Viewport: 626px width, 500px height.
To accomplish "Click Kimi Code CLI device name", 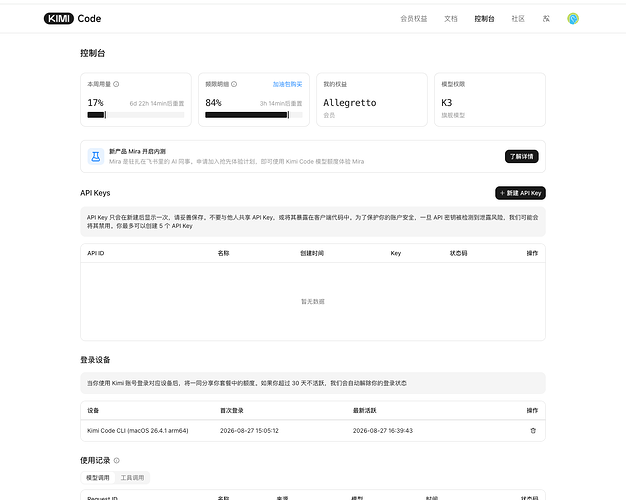I will (138, 431).
